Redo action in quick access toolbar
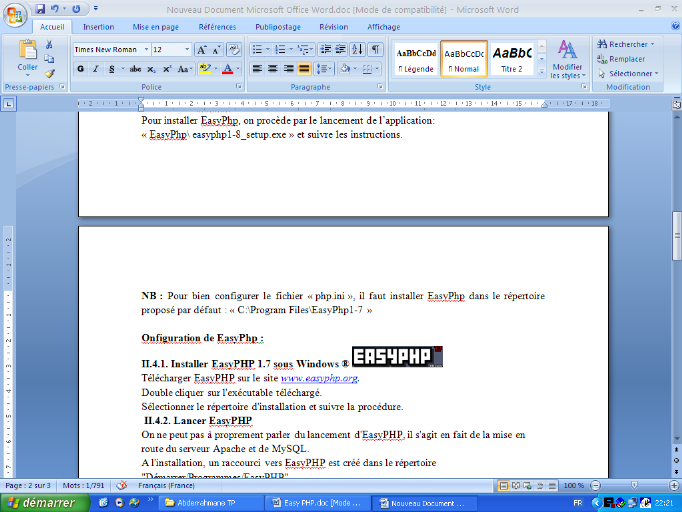The image size is (682, 512). click(x=76, y=9)
